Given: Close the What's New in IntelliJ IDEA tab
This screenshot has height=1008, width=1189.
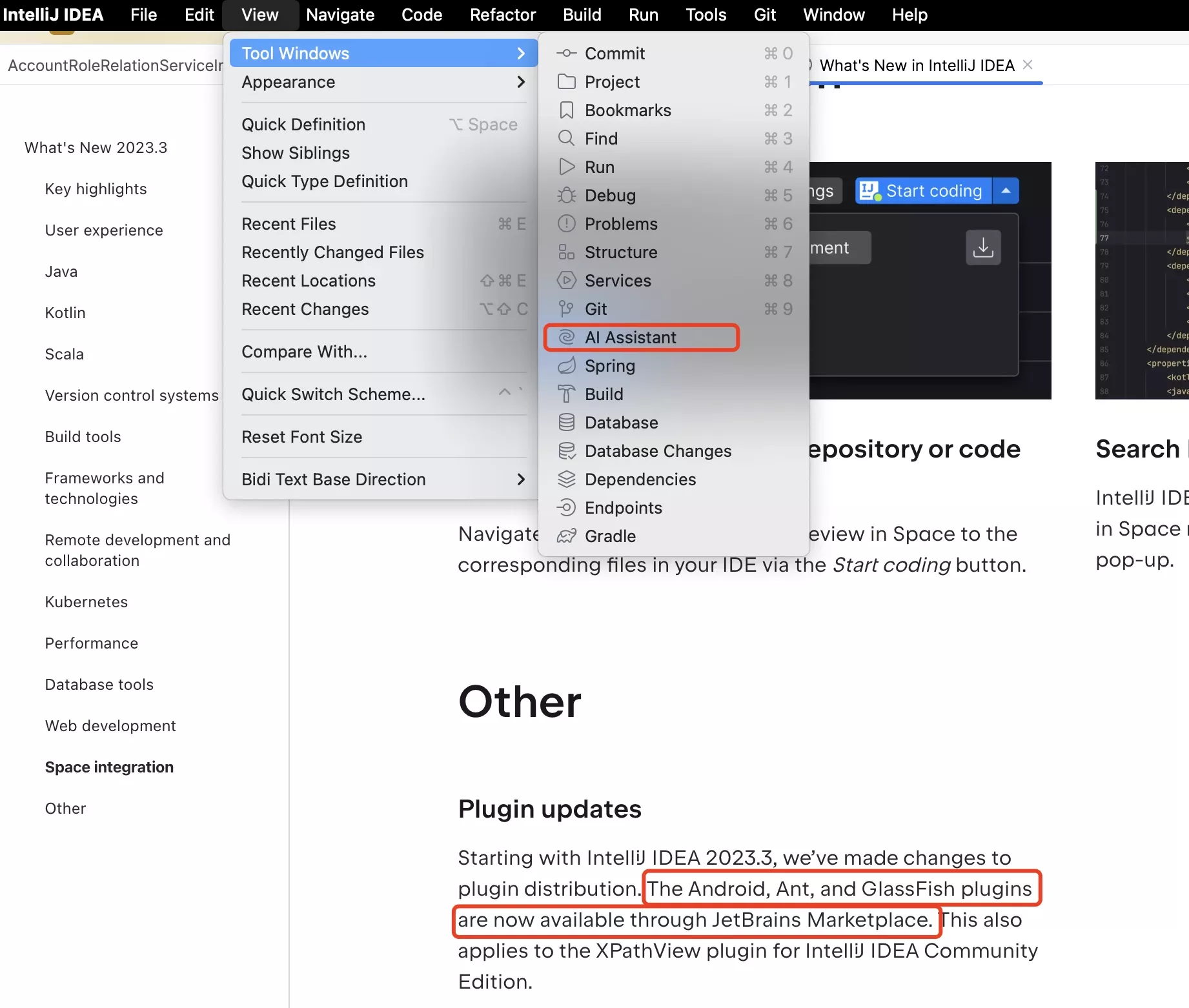Looking at the screenshot, I should tap(1028, 65).
